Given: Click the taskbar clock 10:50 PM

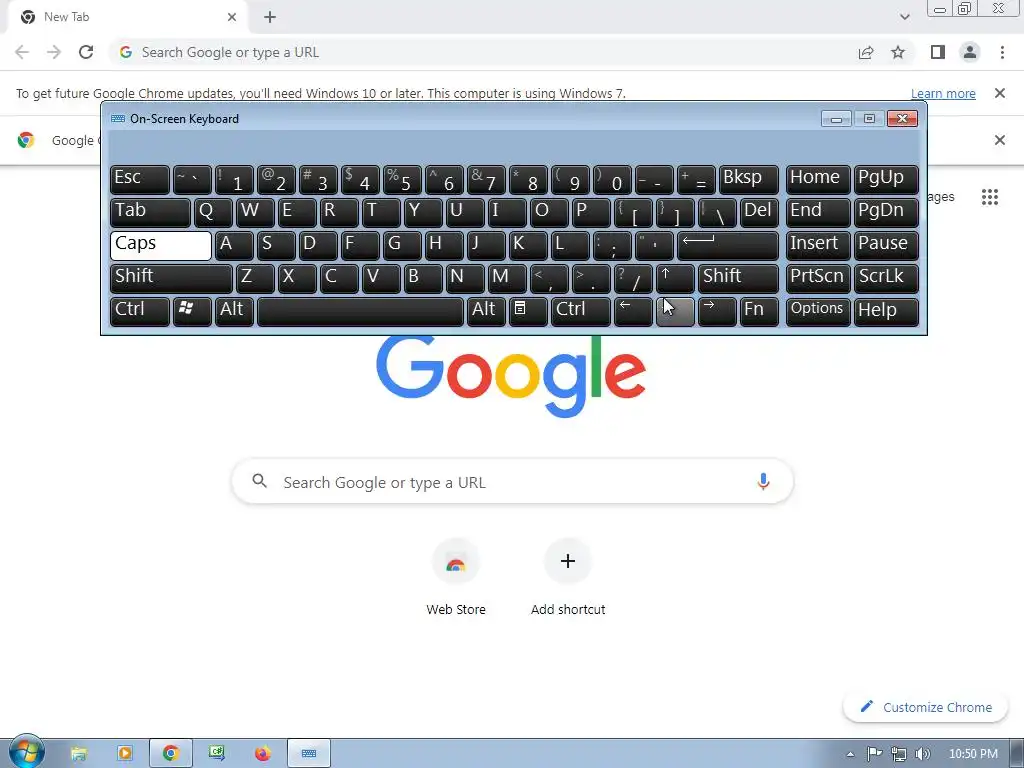Looking at the screenshot, I should pyautogui.click(x=973, y=754).
